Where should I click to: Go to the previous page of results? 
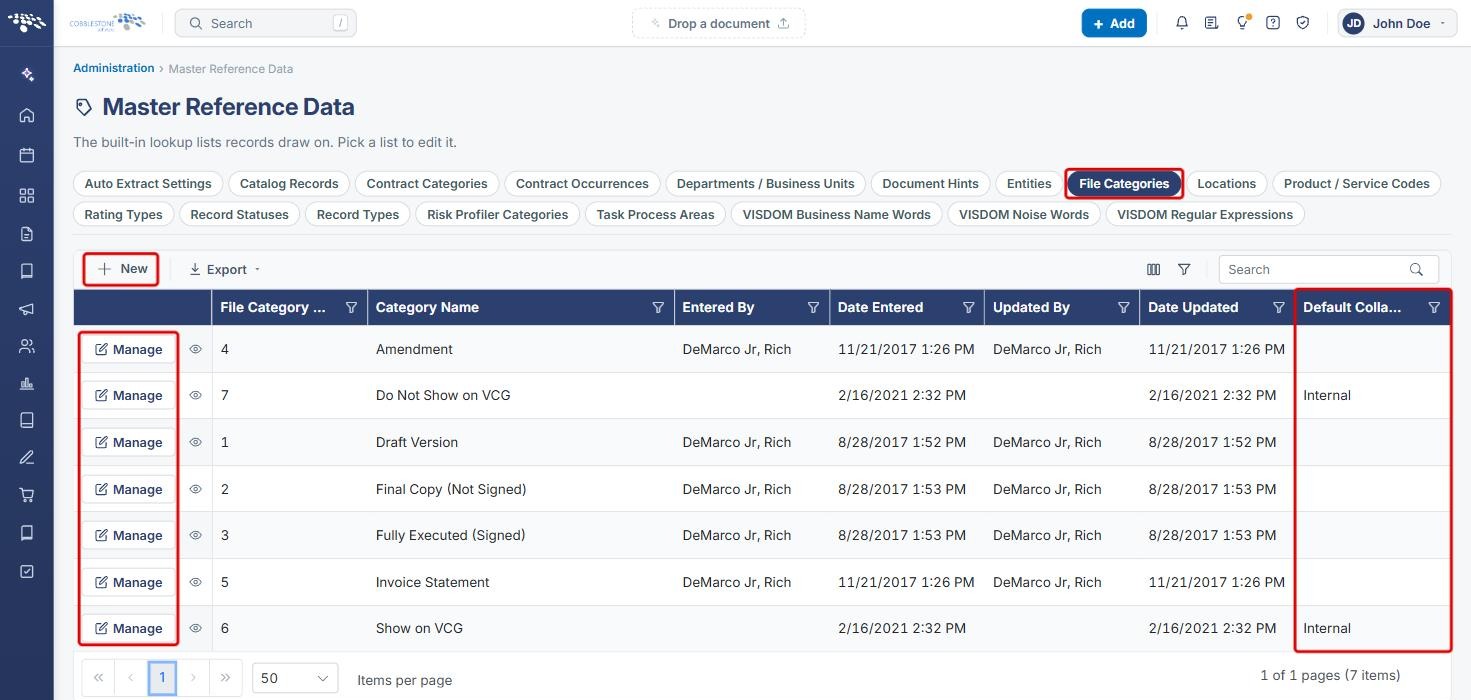[130, 678]
